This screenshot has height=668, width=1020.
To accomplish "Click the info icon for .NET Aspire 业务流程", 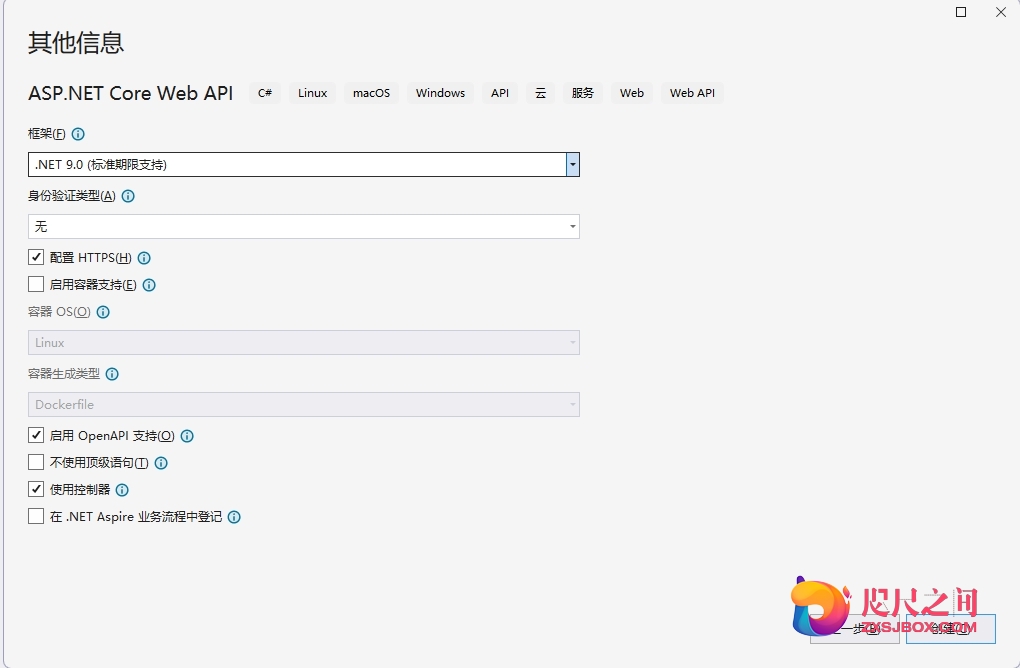I will tap(234, 517).
